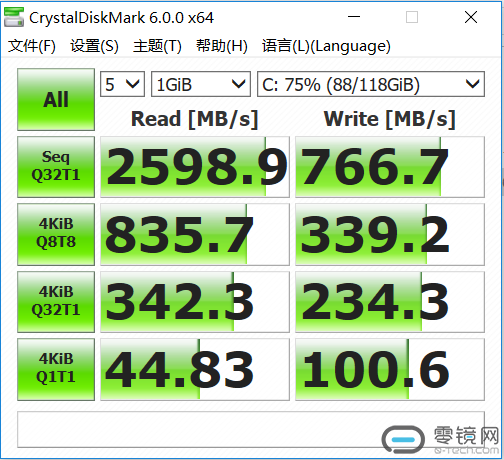504x460 pixels.
Task: Minimize the CrystalDiskMark window
Action: coord(354,17)
